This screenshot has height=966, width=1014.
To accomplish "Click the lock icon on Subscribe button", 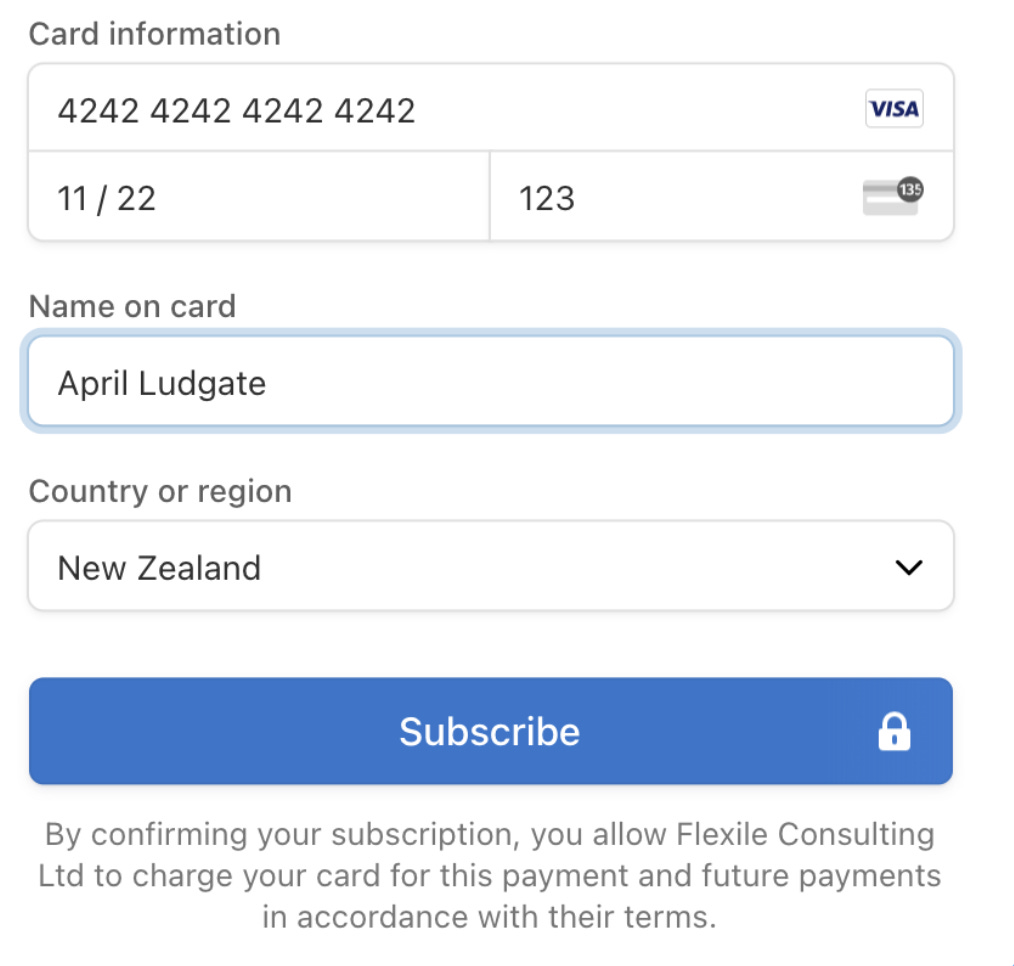I will 893,731.
